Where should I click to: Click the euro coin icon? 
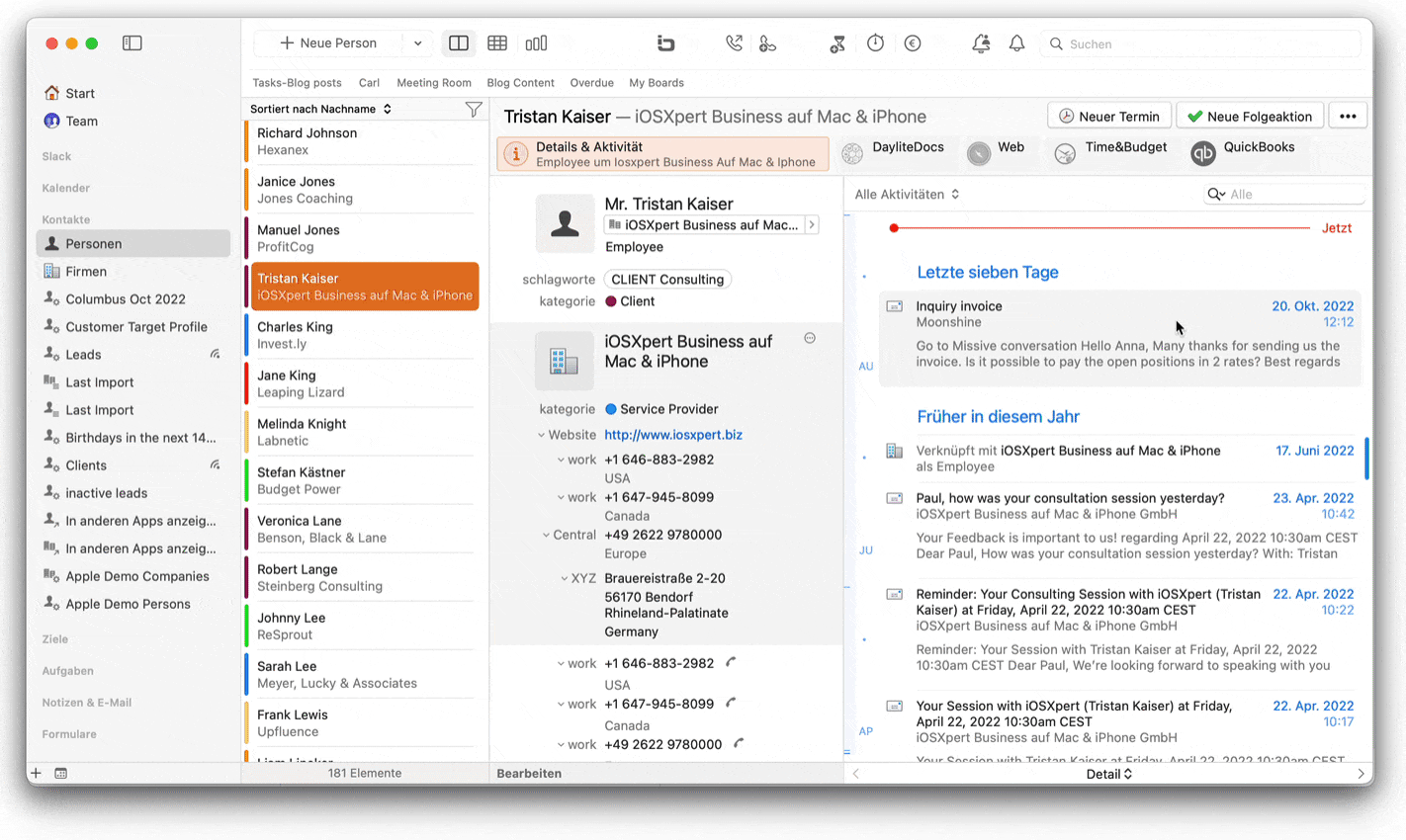(913, 43)
